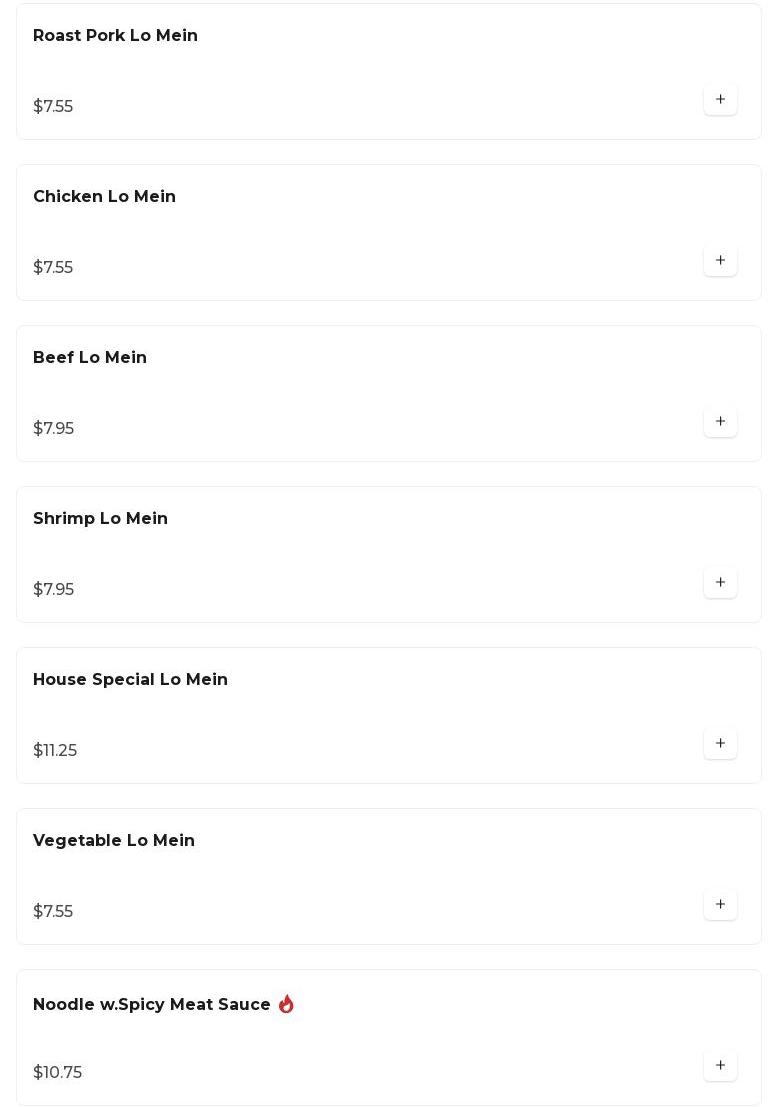The height and width of the screenshot is (1107, 778).
Task: Open House Special Lo Mein title
Action: click(131, 679)
